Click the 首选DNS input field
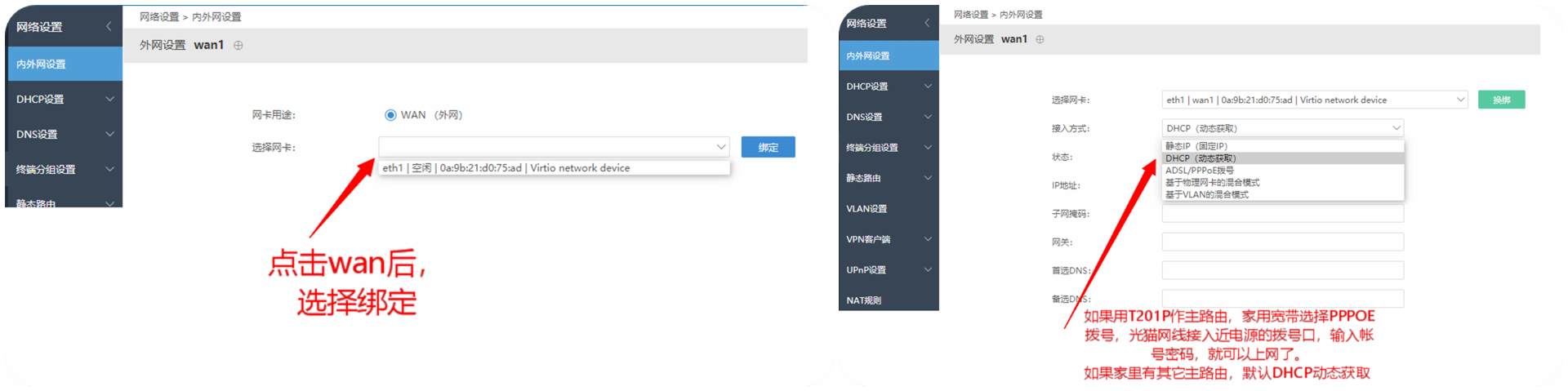The image size is (1568, 391). pos(1282,270)
